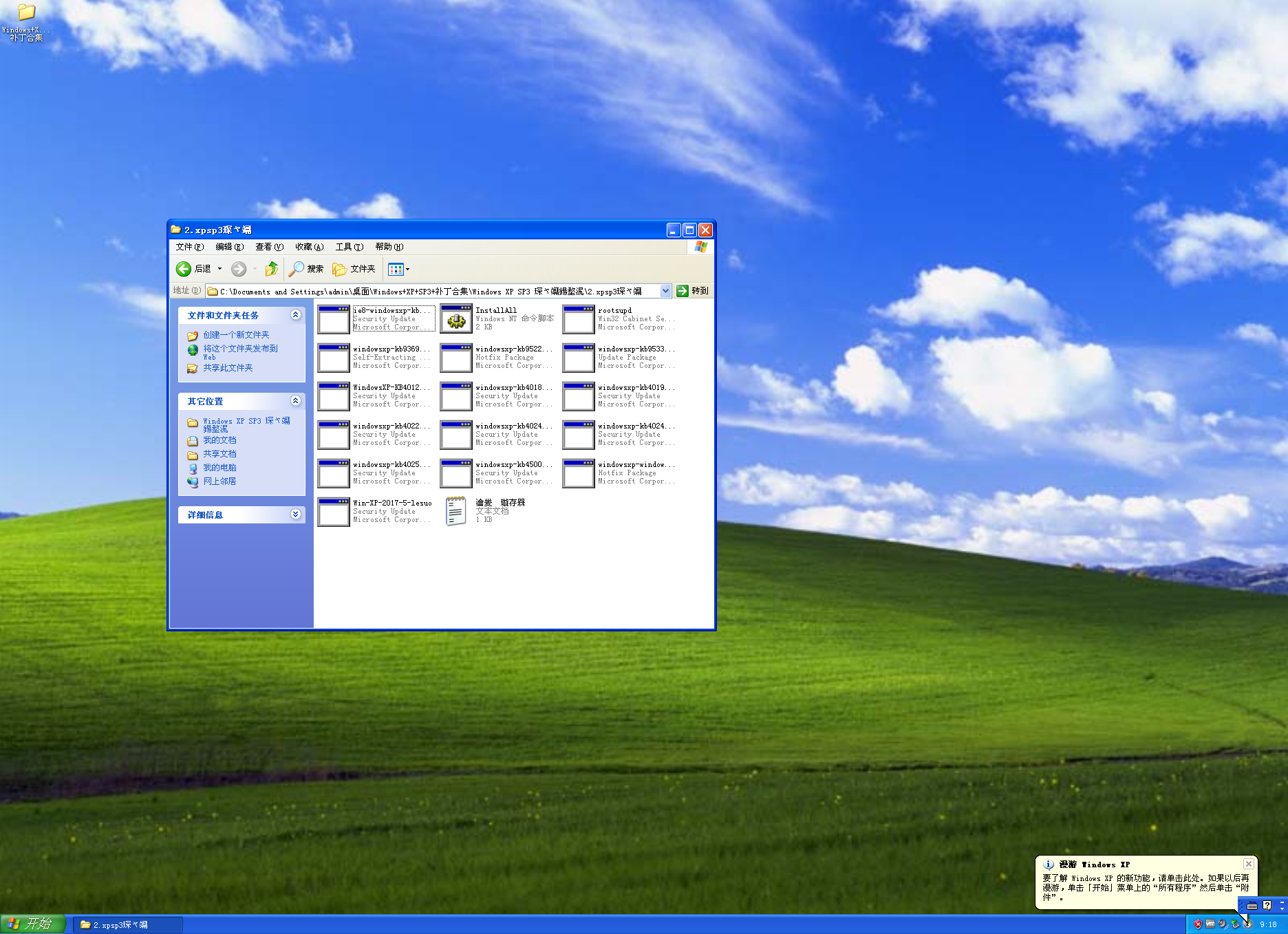Close the 漫游 Windows XP balloon tip

(x=1248, y=864)
